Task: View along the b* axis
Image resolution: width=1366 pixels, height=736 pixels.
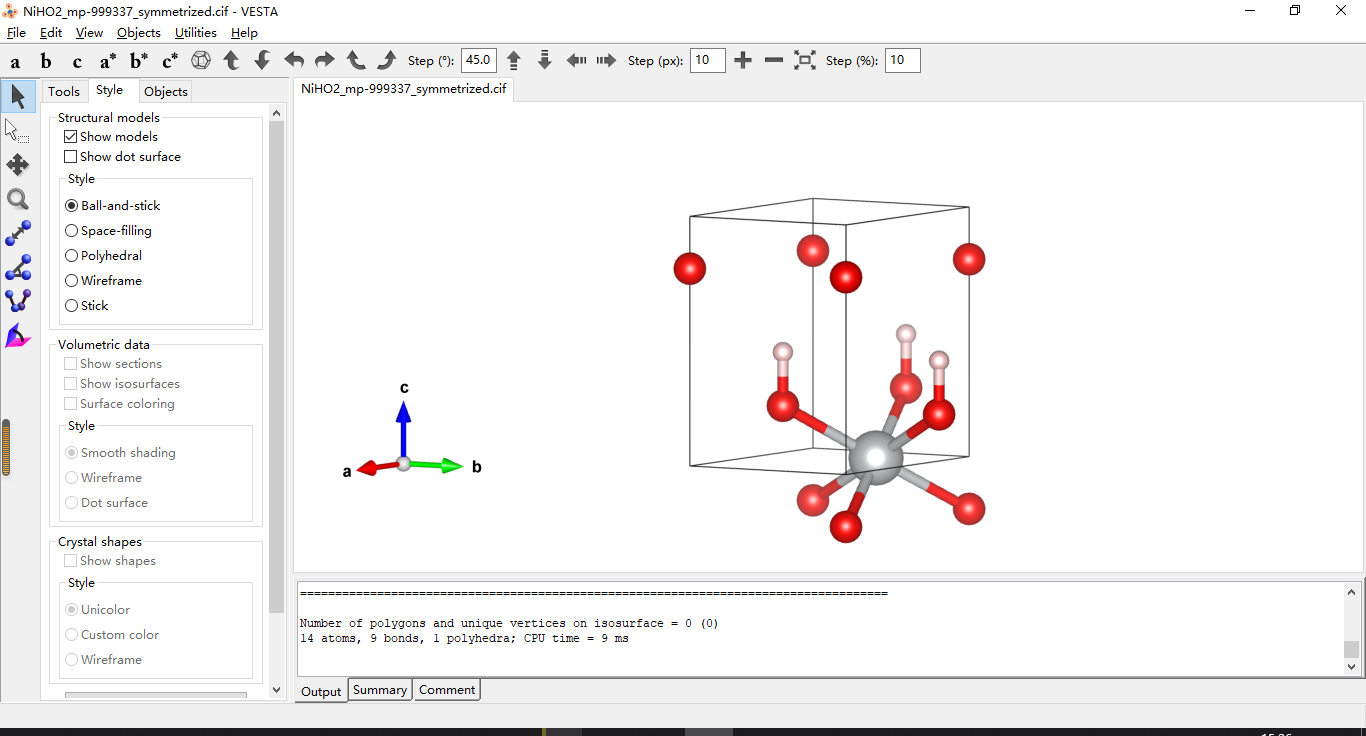Action: click(x=139, y=61)
